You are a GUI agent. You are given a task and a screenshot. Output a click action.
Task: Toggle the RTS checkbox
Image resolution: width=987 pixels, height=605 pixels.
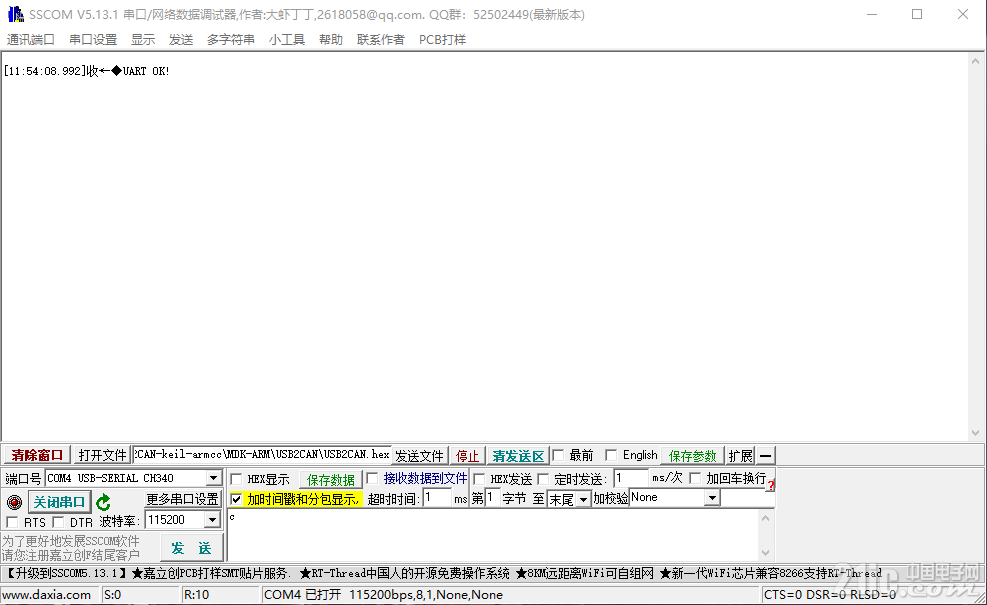pos(12,522)
